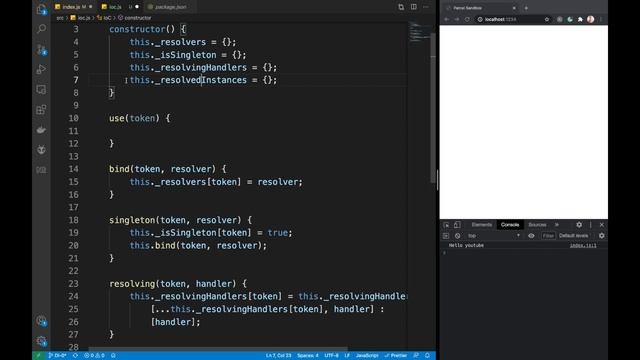Open the Remote Explorer view
This screenshot has height=360, width=640.
pyautogui.click(x=41, y=89)
